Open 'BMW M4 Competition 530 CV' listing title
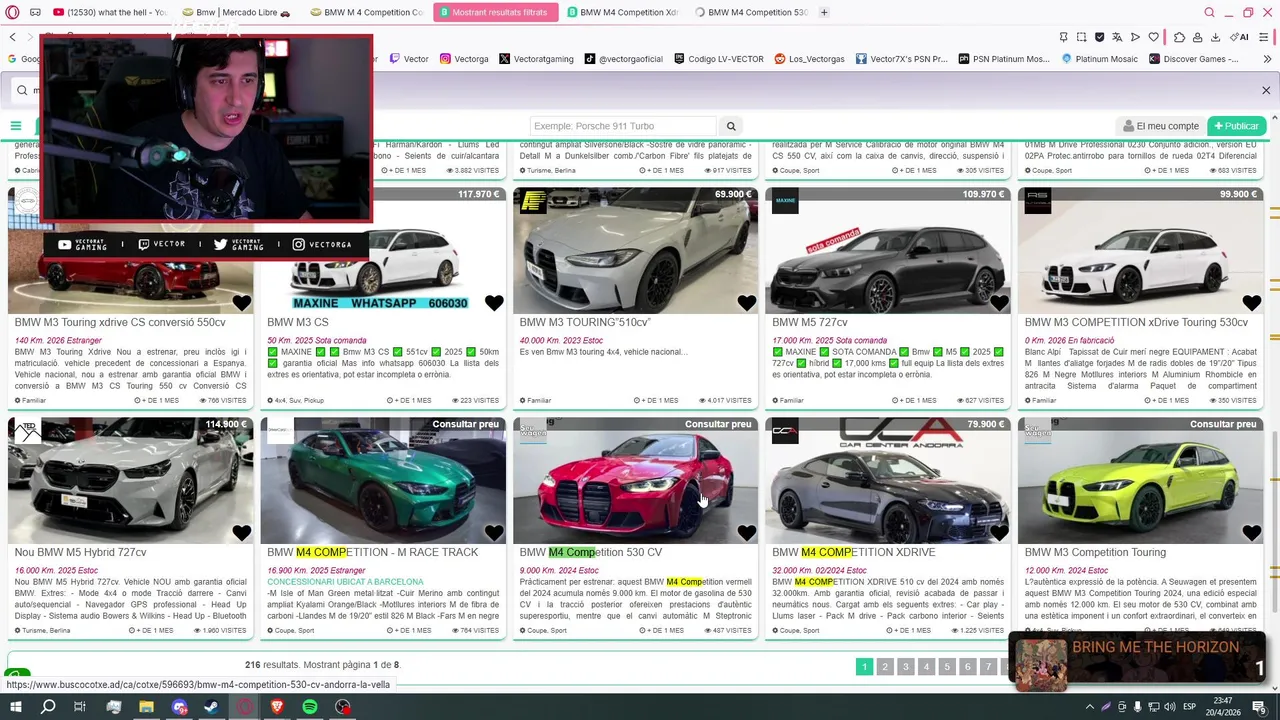Viewport: 1280px width, 720px height. tap(590, 552)
